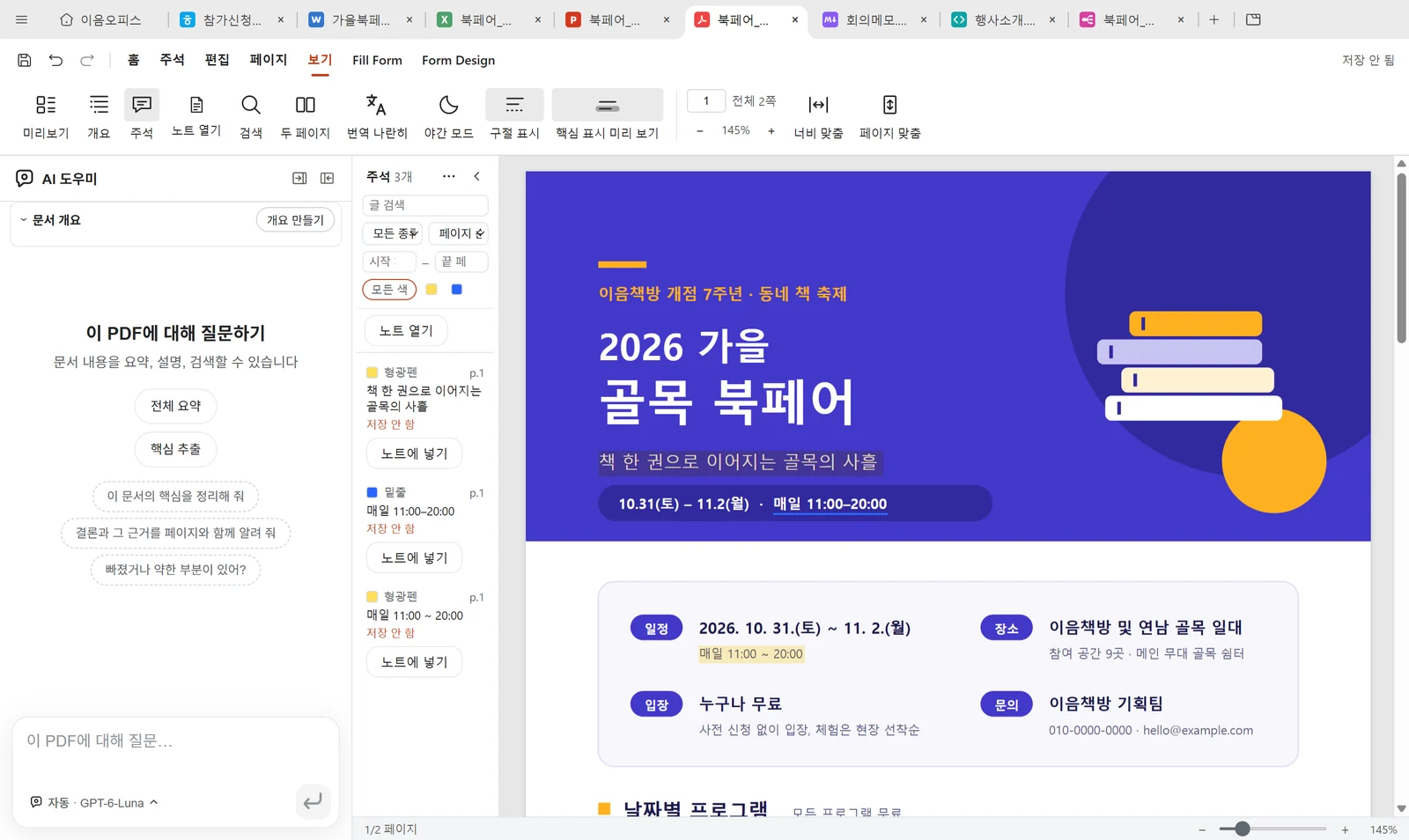
Task: Toggle the 주석 annotations panel
Action: [x=142, y=115]
